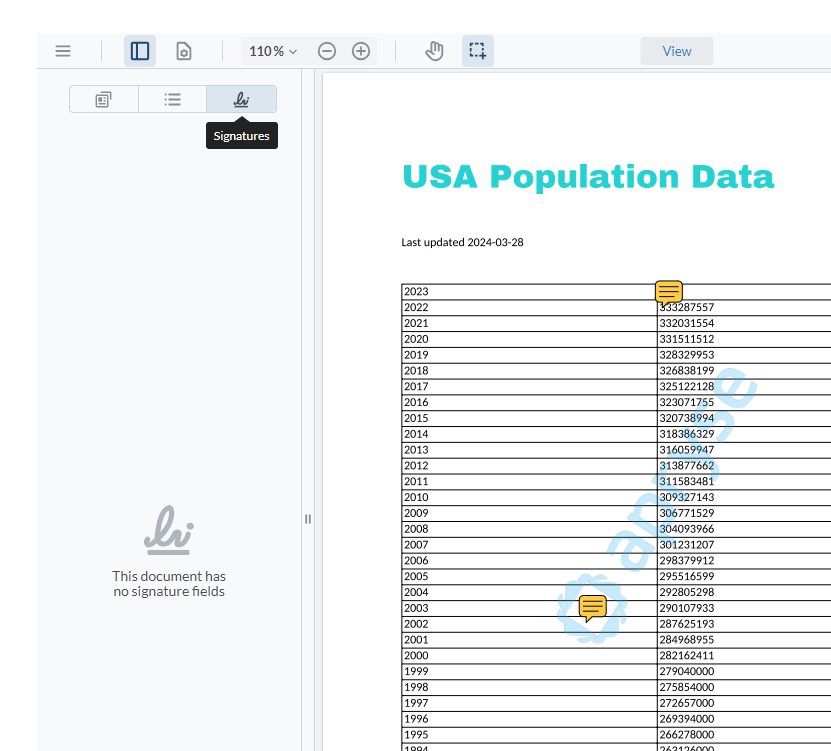Click the 'no signature fields' message
Image resolution: width=831 pixels, height=751 pixels.
click(169, 584)
